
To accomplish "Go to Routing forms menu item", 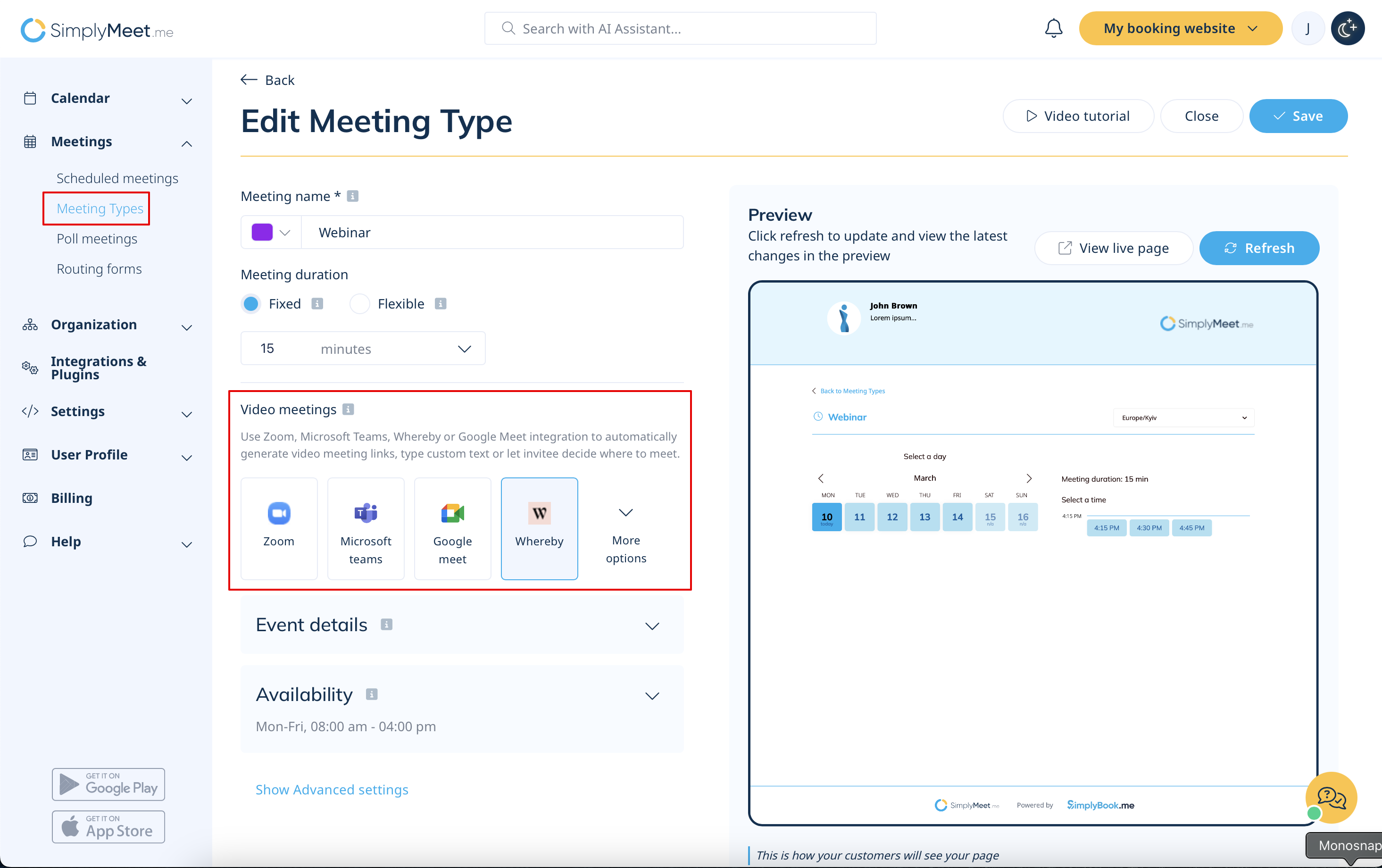I will [100, 269].
